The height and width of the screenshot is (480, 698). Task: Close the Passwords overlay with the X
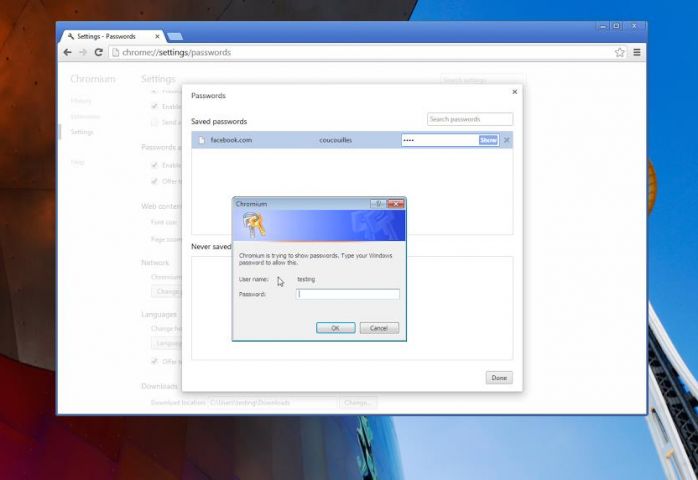tap(515, 92)
